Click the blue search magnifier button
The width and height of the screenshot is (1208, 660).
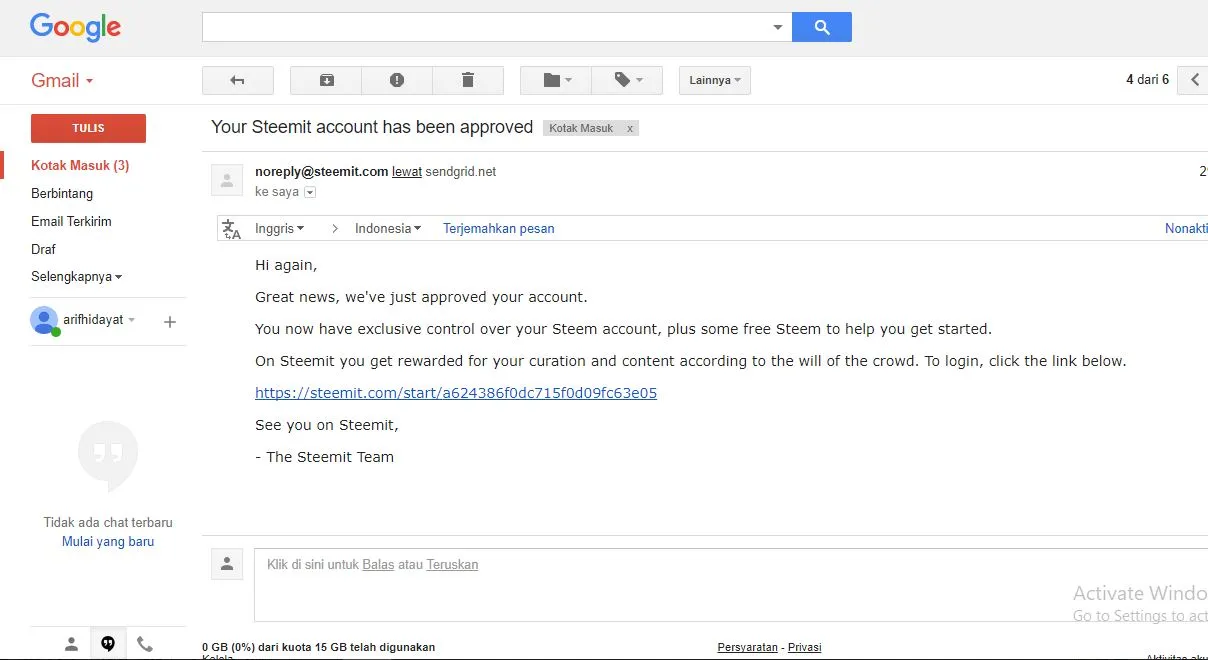point(821,27)
